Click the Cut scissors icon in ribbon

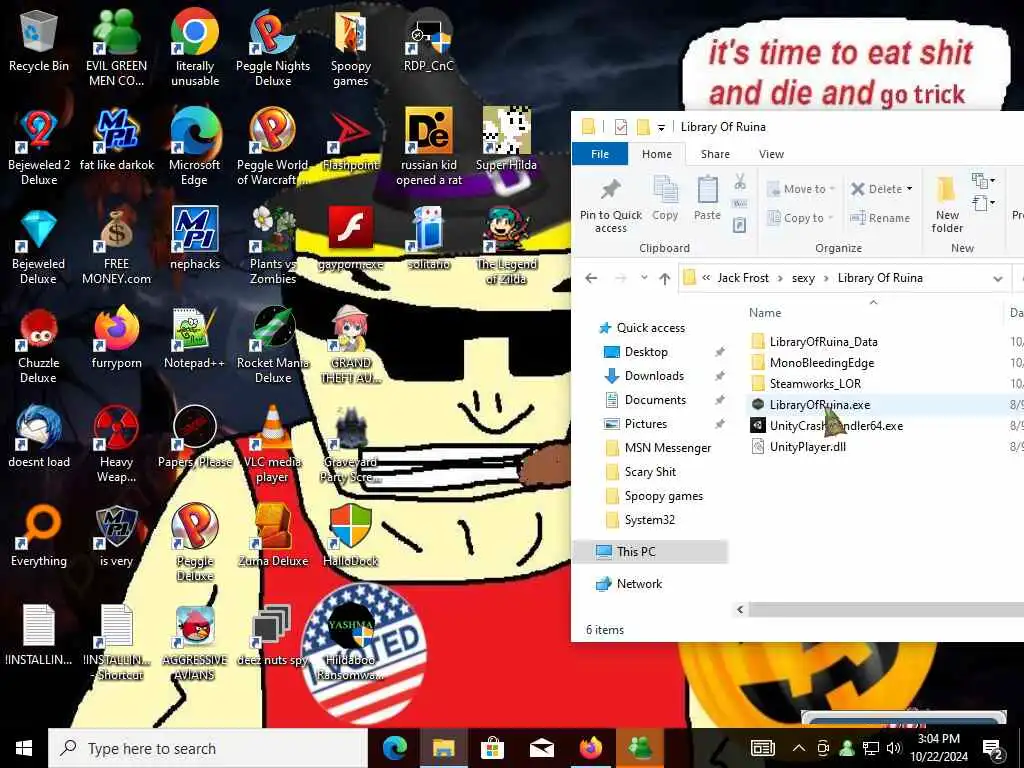tap(740, 182)
